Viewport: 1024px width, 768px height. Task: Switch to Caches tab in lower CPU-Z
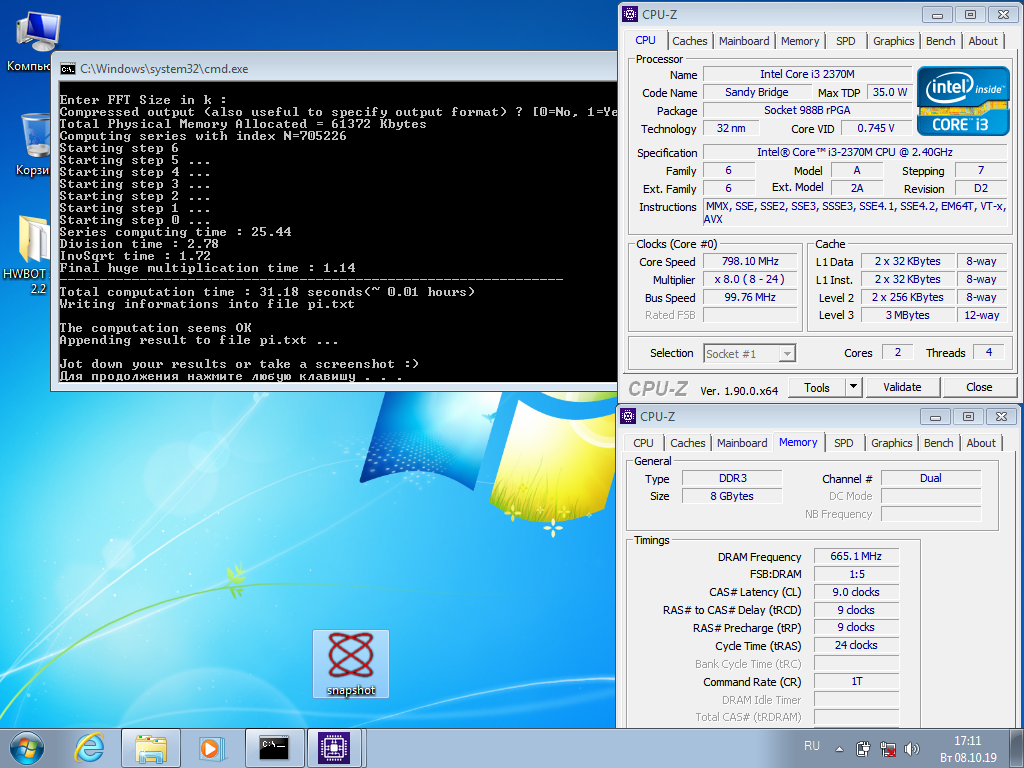click(688, 443)
